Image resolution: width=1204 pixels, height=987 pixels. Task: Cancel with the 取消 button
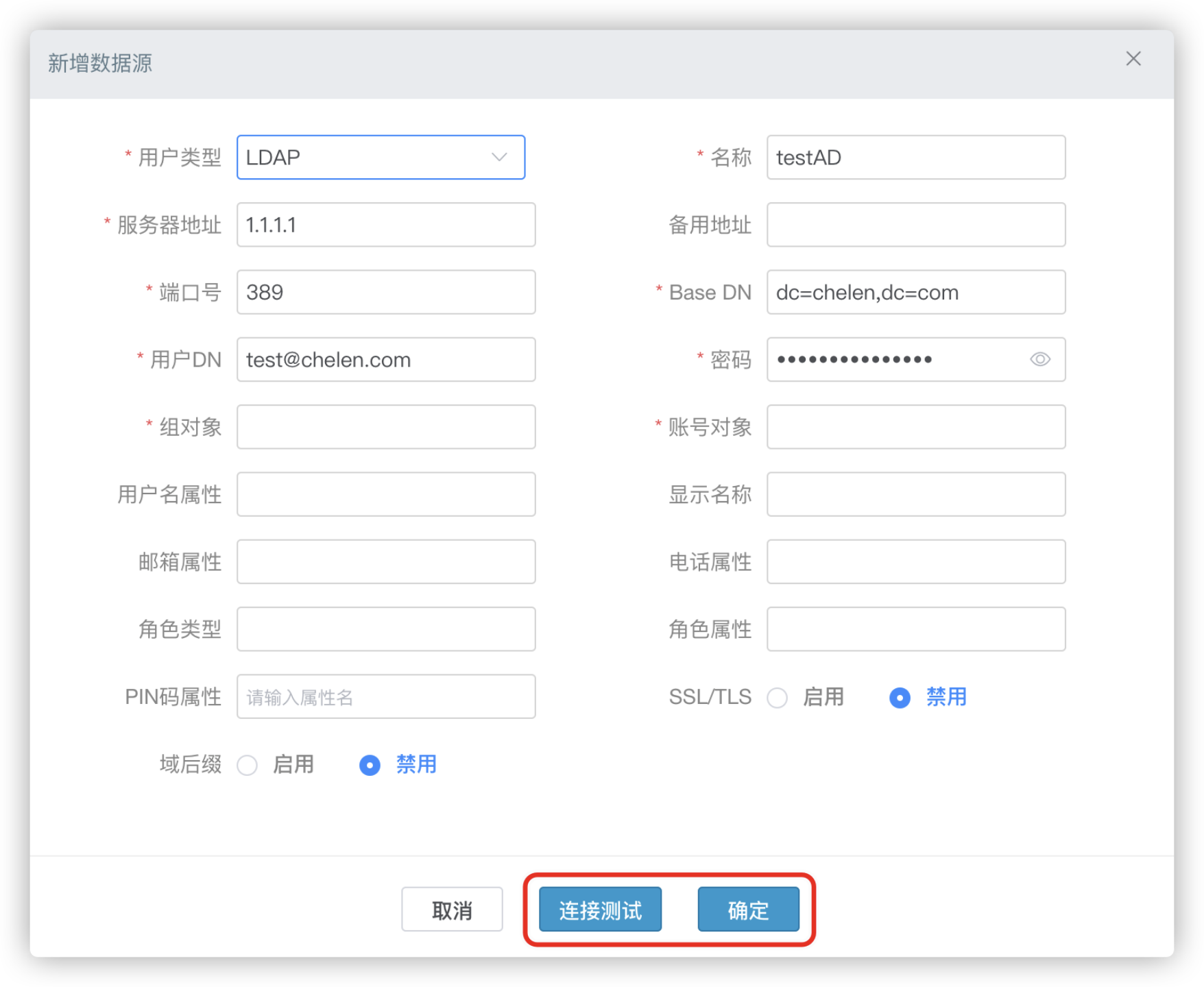(452, 910)
